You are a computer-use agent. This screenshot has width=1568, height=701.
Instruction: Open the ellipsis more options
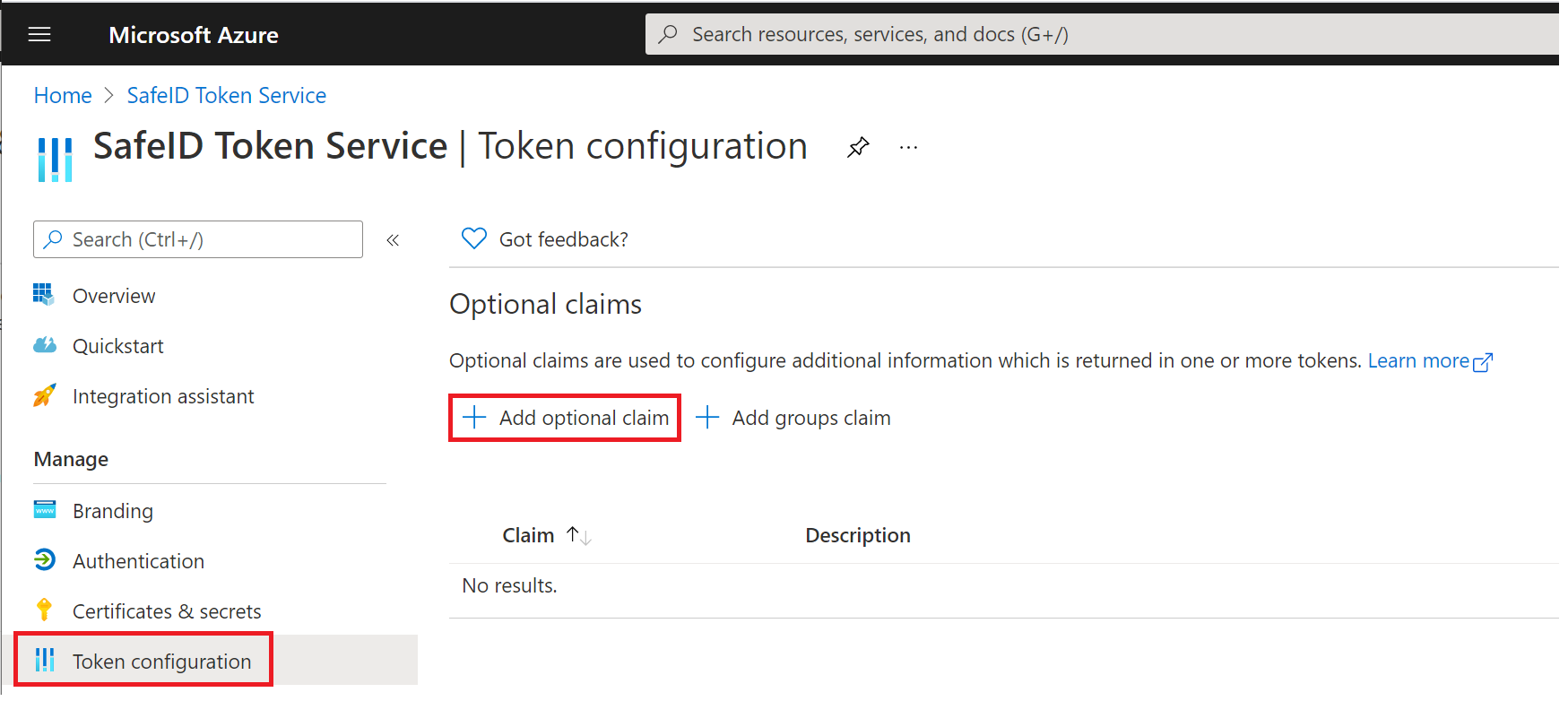[908, 147]
